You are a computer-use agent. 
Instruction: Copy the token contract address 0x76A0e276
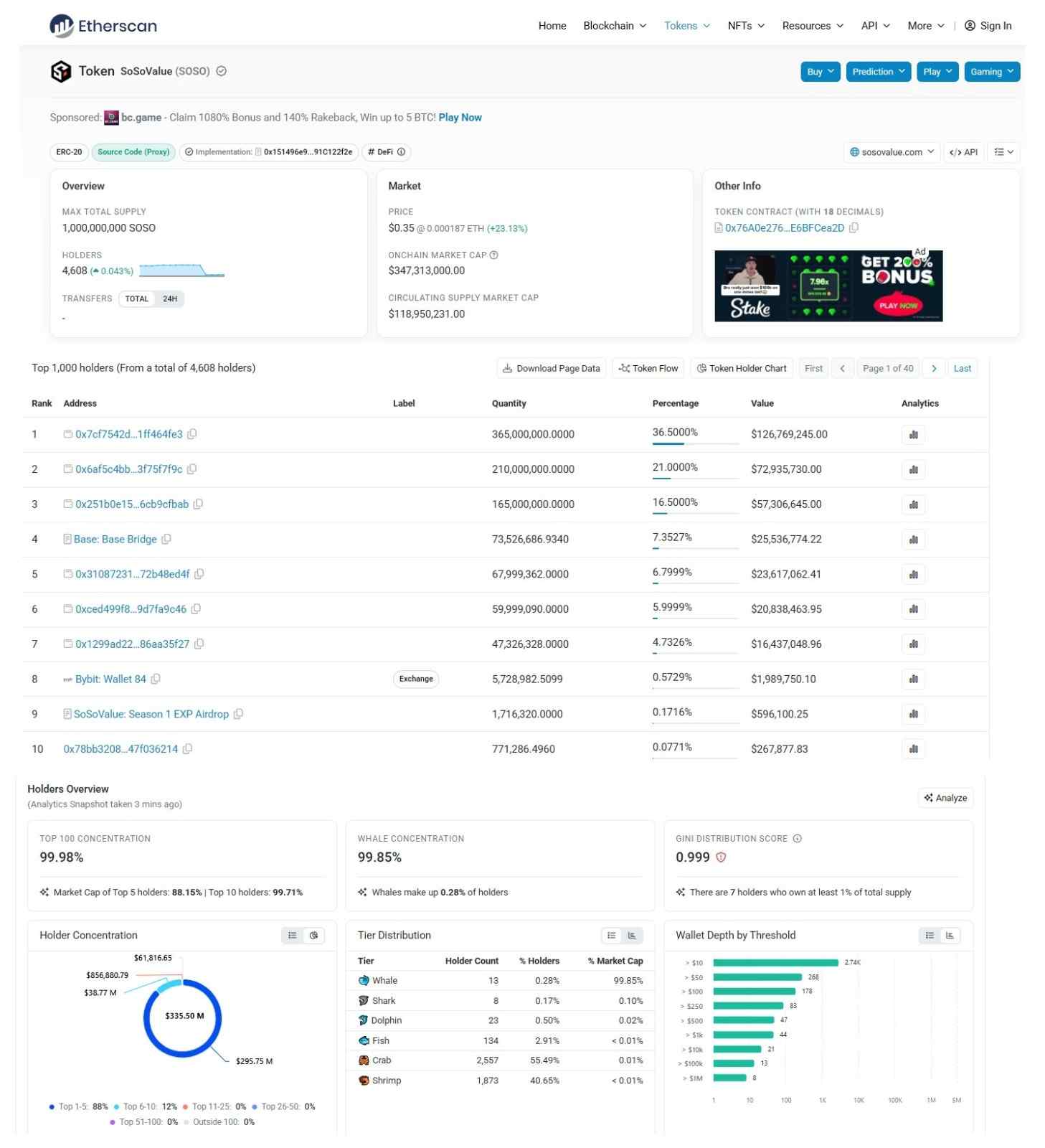click(x=854, y=228)
